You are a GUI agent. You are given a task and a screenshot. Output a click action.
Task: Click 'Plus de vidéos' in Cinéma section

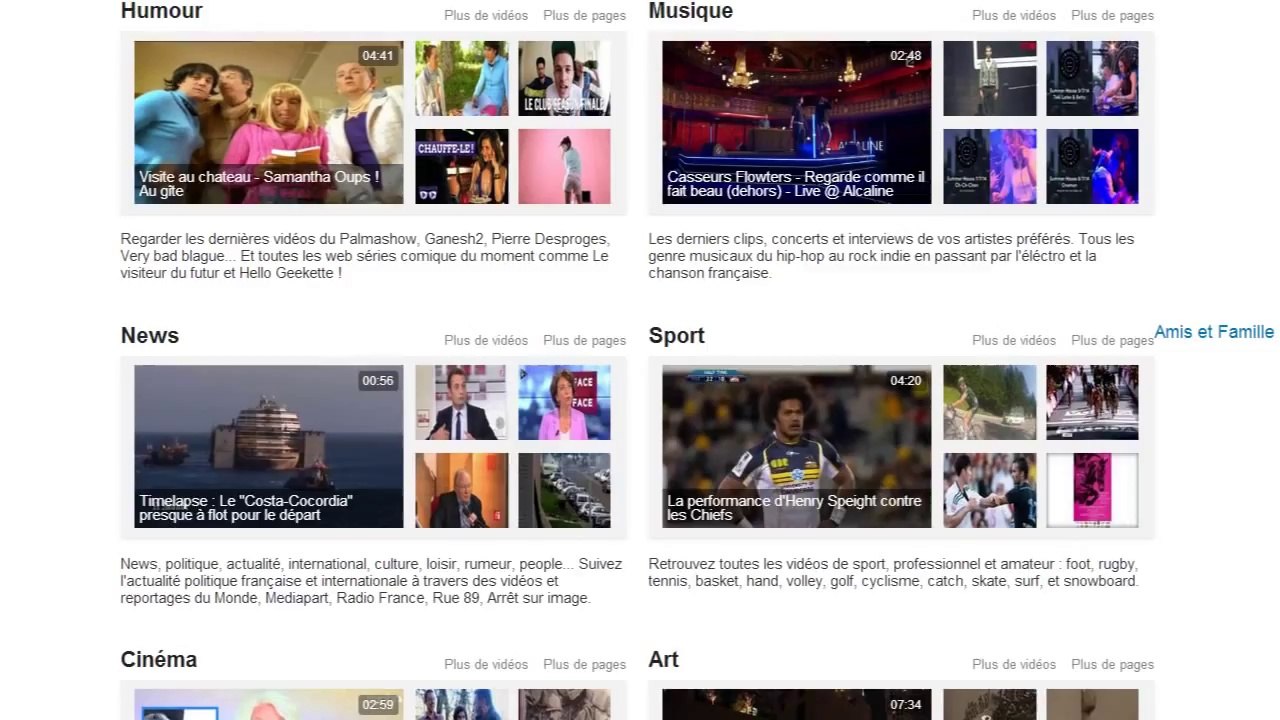tap(486, 664)
